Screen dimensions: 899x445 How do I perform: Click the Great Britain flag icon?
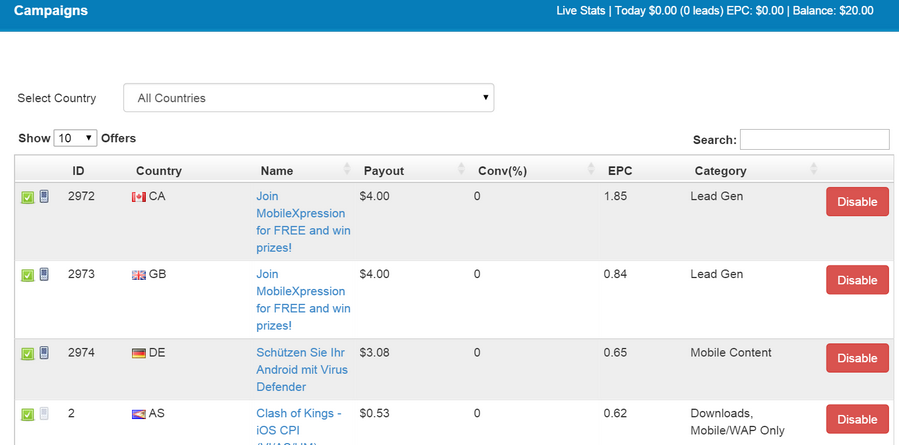tap(139, 275)
